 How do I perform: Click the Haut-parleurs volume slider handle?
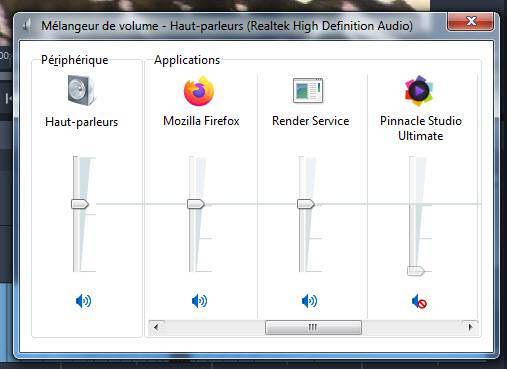coord(80,204)
